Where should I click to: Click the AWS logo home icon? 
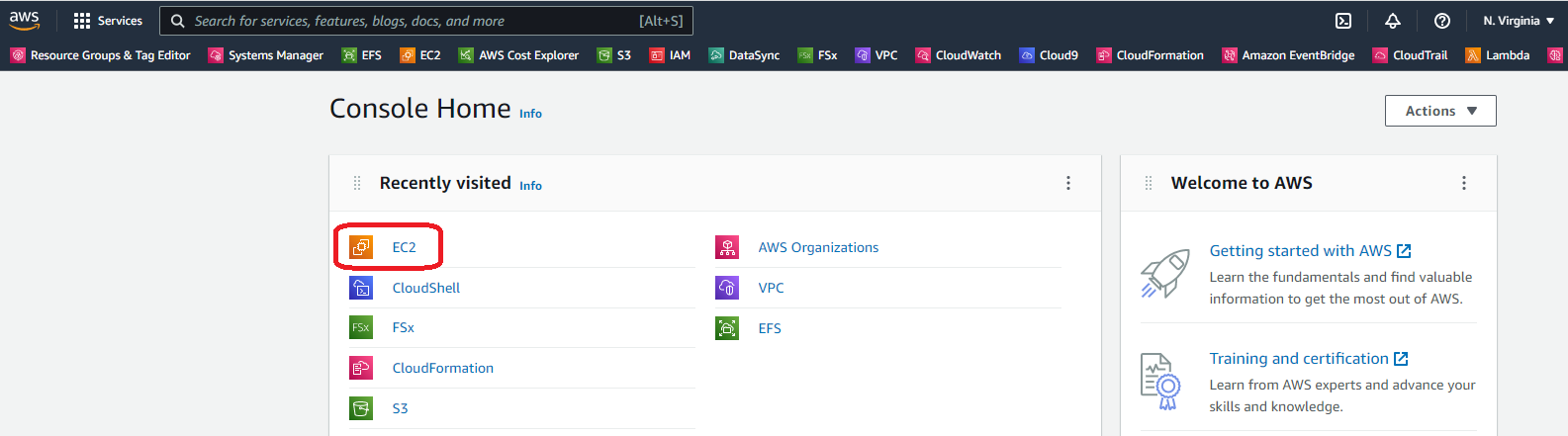click(25, 20)
